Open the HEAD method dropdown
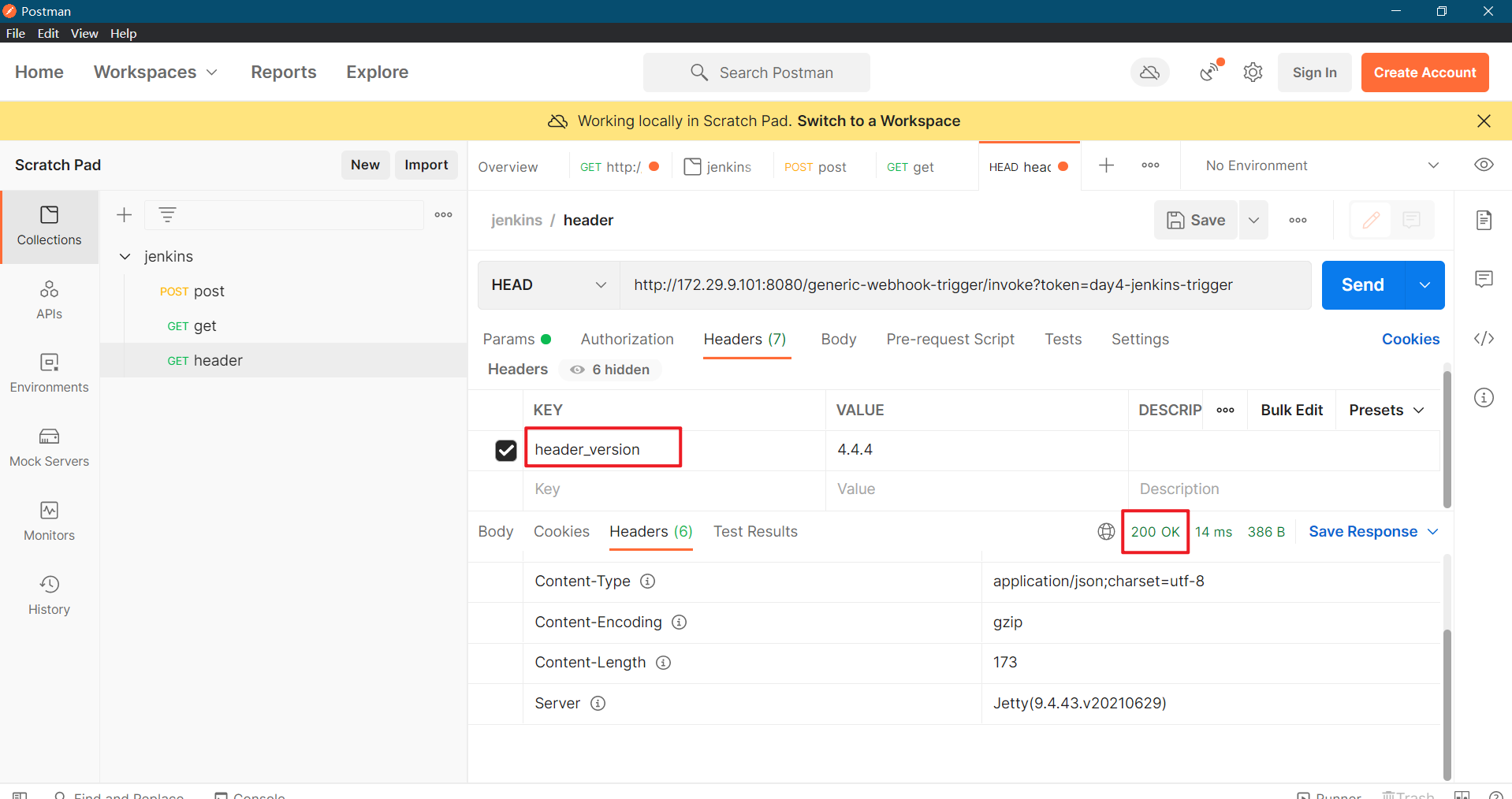The height and width of the screenshot is (799, 1512). [x=549, y=285]
